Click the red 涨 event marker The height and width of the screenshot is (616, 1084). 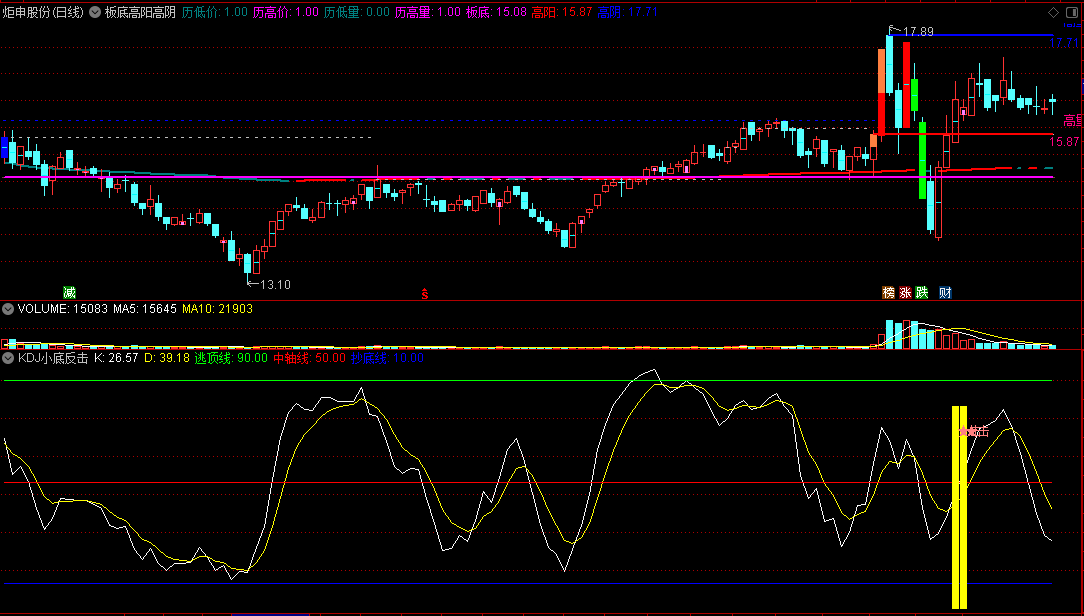pyautogui.click(x=906, y=292)
